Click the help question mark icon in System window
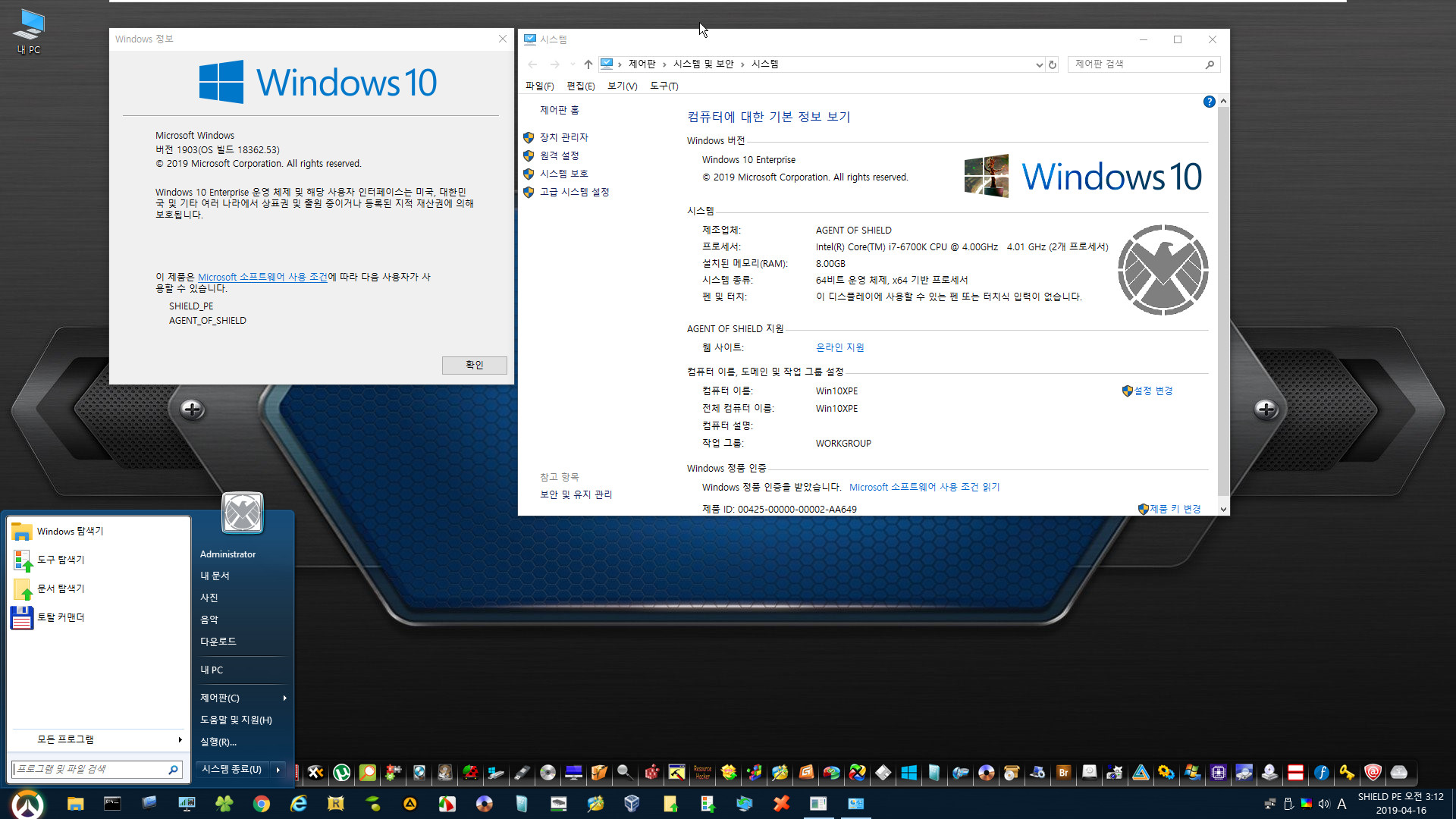The height and width of the screenshot is (819, 1456). 1209,102
